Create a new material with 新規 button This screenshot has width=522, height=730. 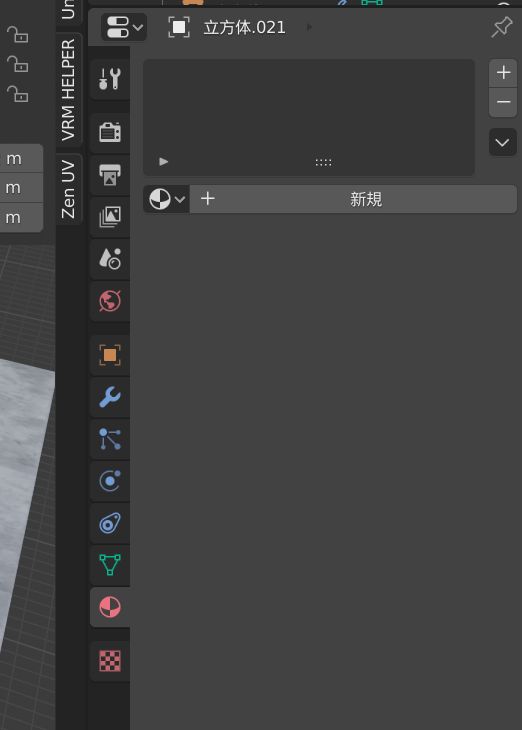coord(353,199)
